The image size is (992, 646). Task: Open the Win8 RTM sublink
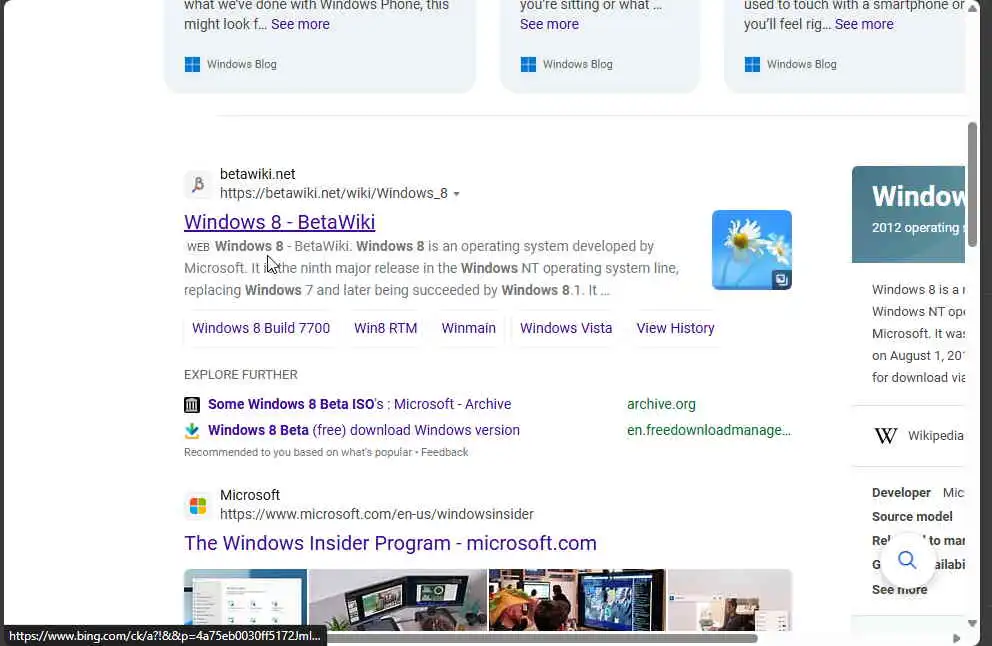(385, 328)
